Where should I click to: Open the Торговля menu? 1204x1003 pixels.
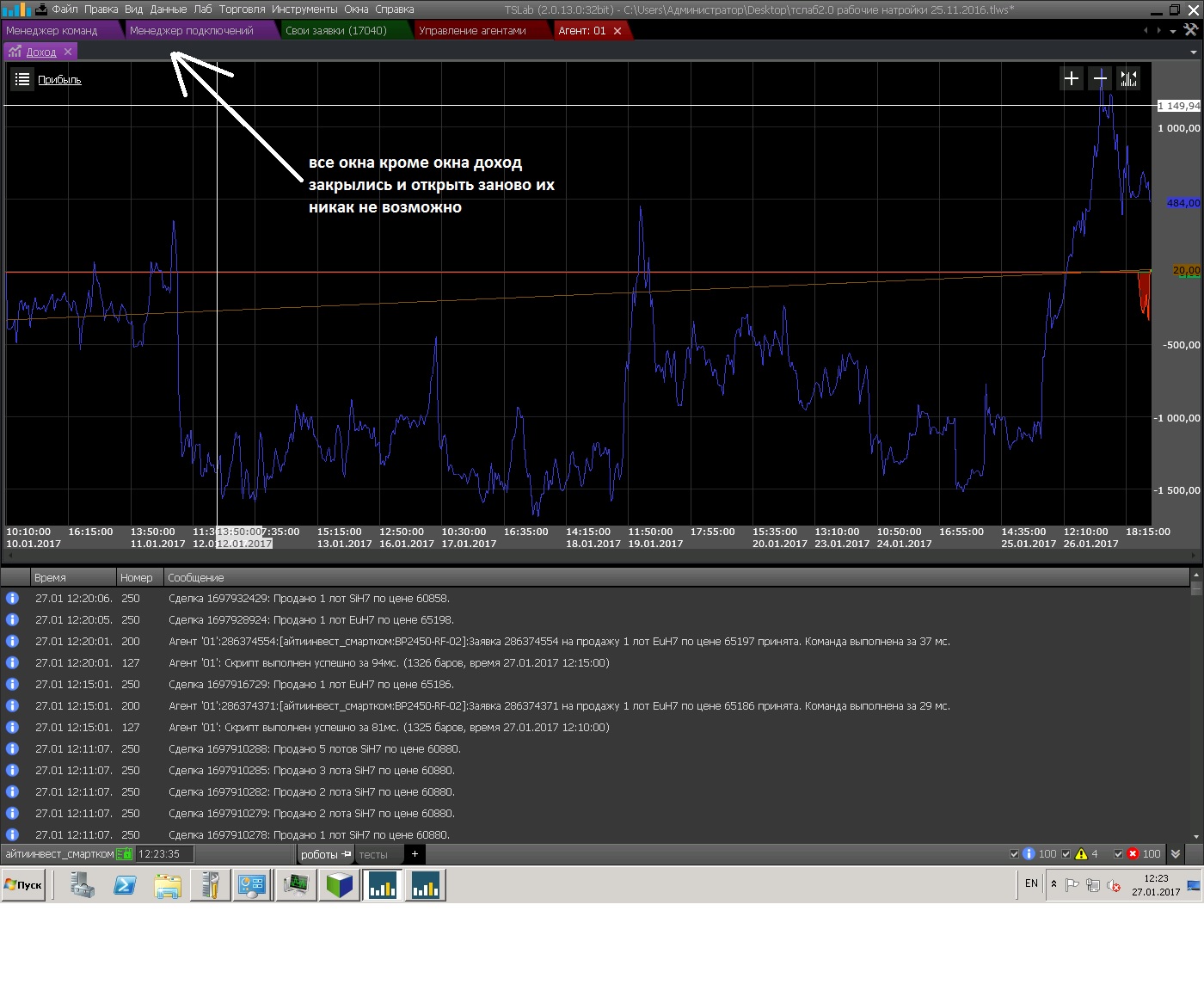click(x=242, y=9)
